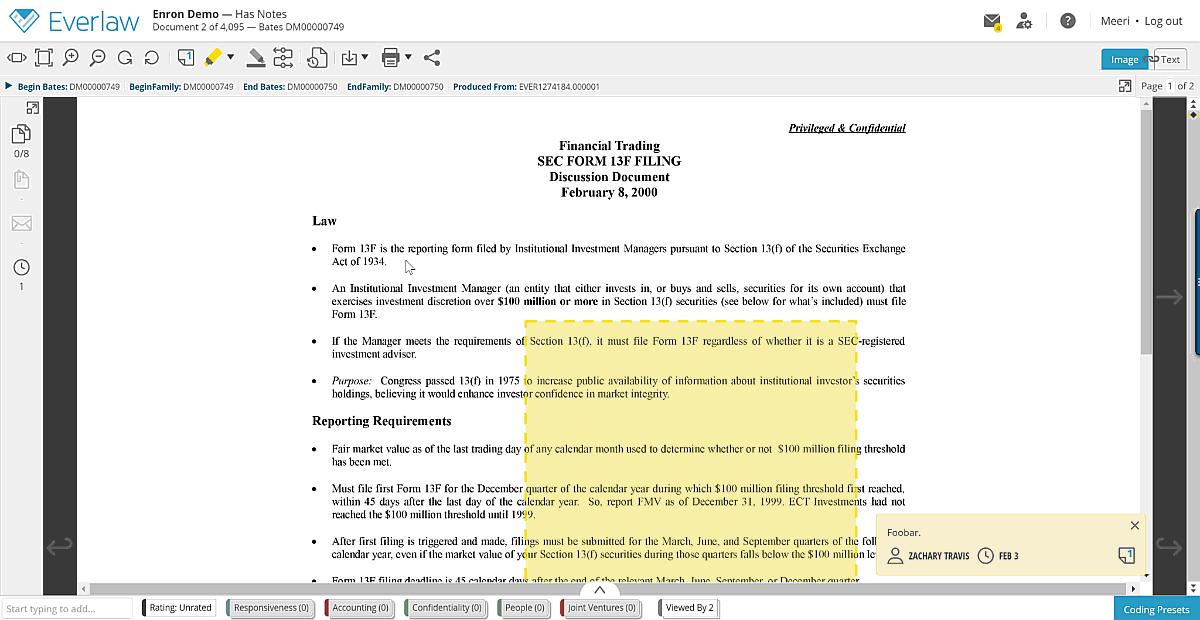The image size is (1200, 620).
Task: Open the email thread icon in sidebar
Action: point(21,223)
